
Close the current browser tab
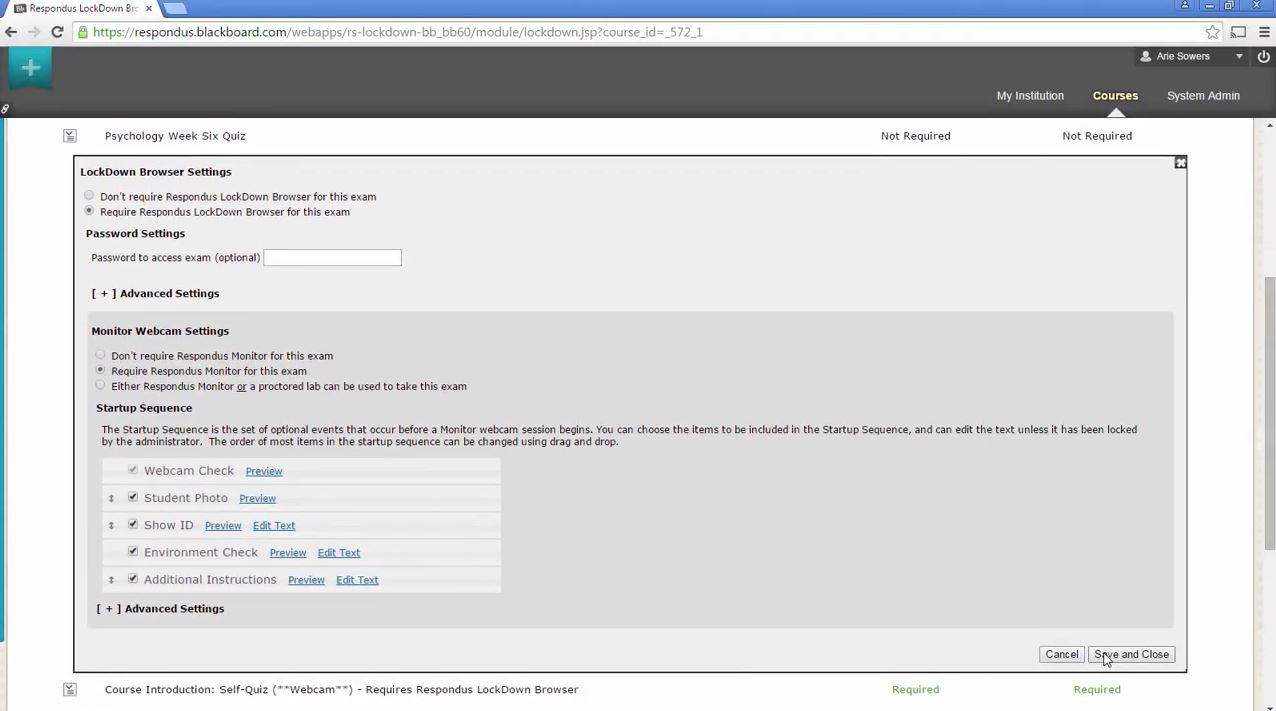click(x=149, y=8)
